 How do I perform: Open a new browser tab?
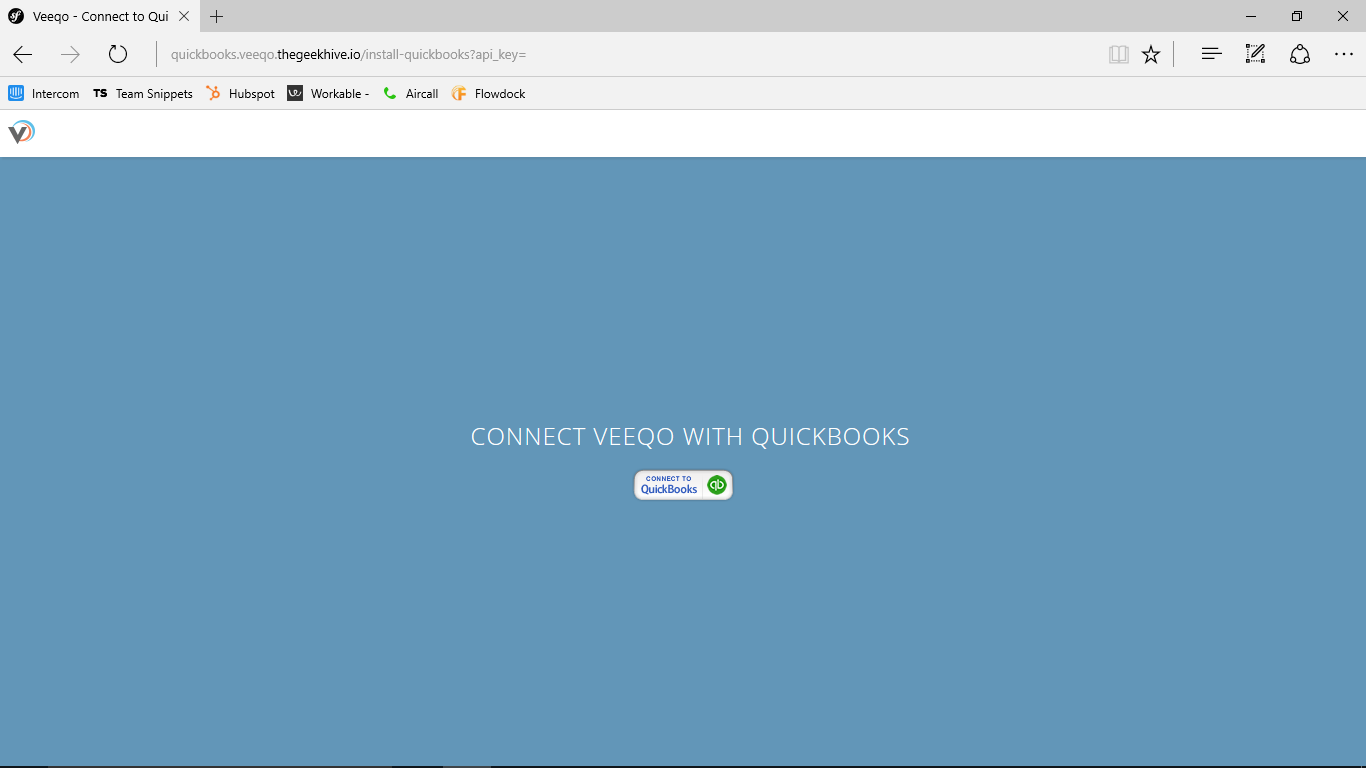tap(216, 16)
